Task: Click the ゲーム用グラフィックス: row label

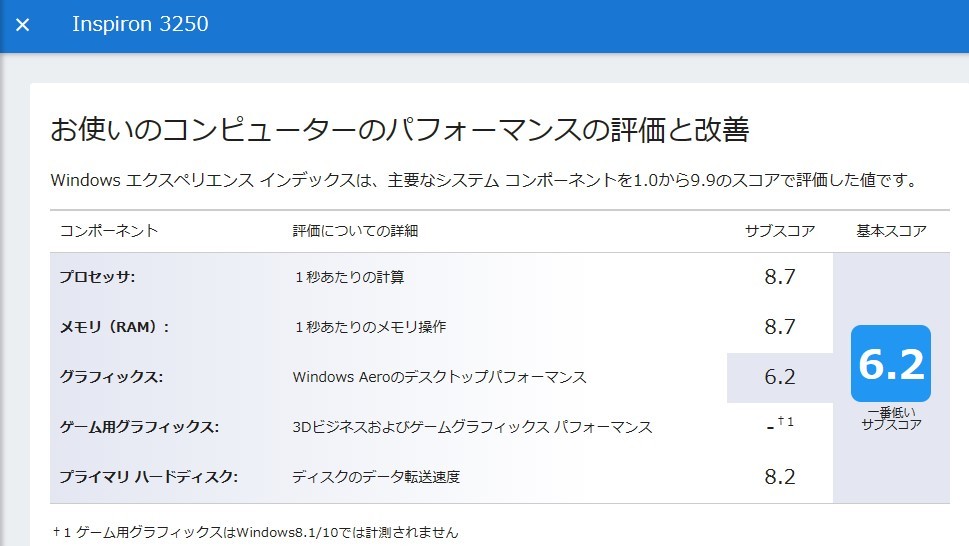Action: [139, 427]
